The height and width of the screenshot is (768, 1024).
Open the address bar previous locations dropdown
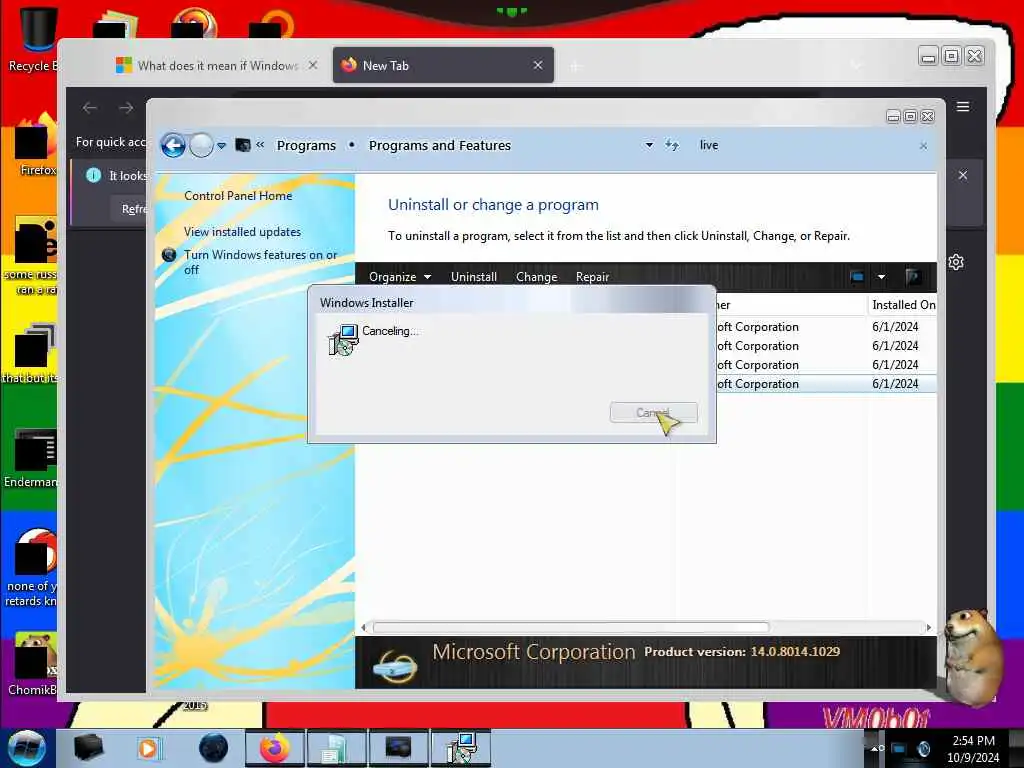[x=649, y=145]
